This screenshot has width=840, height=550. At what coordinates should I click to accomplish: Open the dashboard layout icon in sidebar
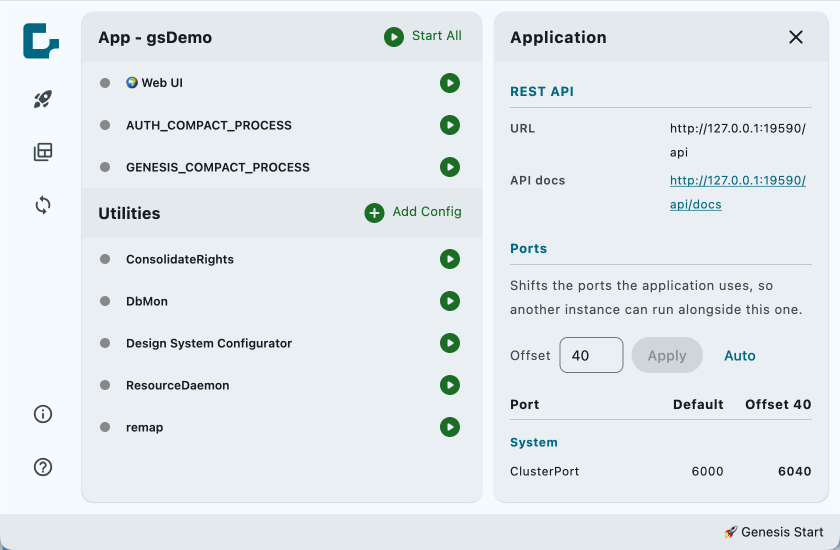click(43, 152)
